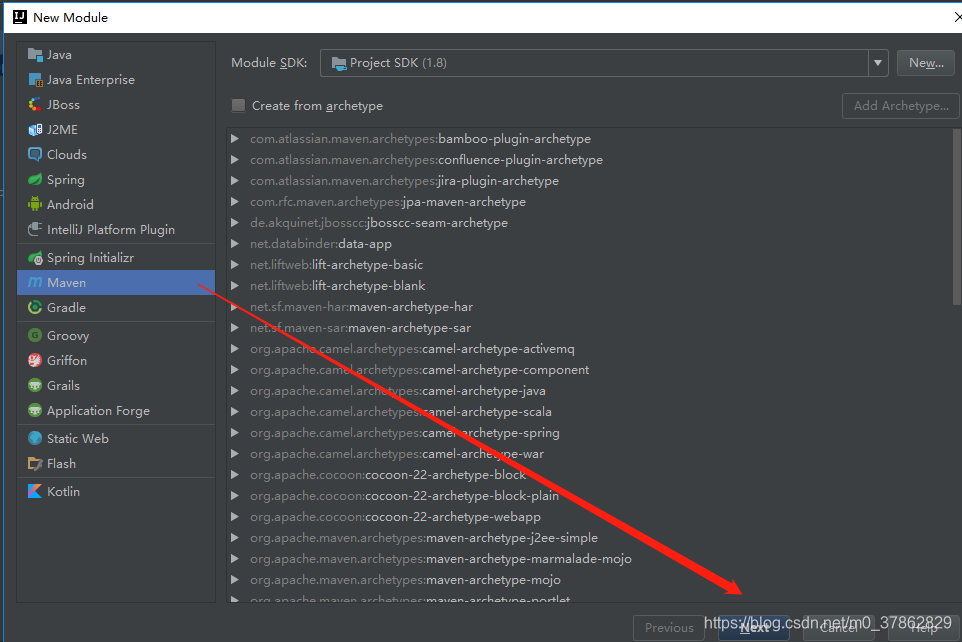Select cocoon-22-archetype-webapp row
This screenshot has width=962, height=642.
coord(589,517)
